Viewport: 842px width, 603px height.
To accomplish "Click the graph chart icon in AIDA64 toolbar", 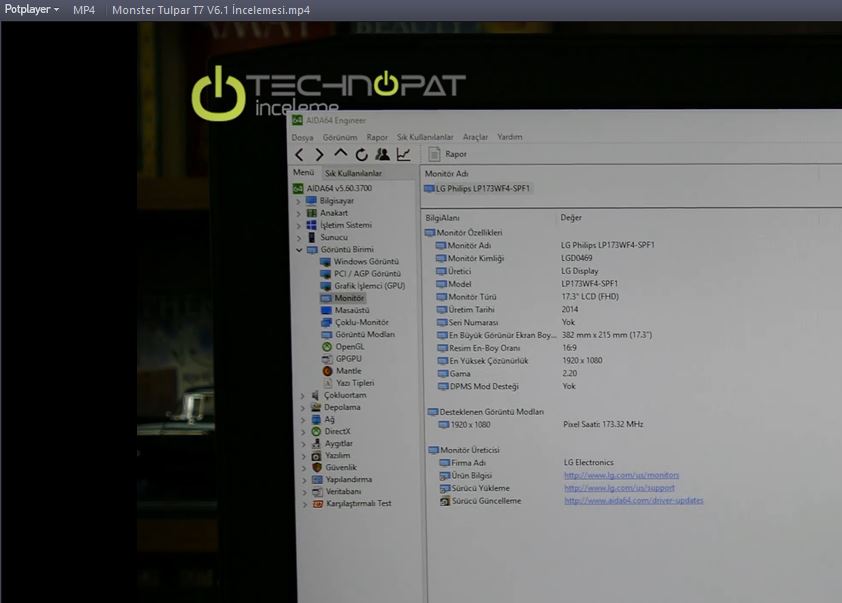I will [x=403, y=155].
